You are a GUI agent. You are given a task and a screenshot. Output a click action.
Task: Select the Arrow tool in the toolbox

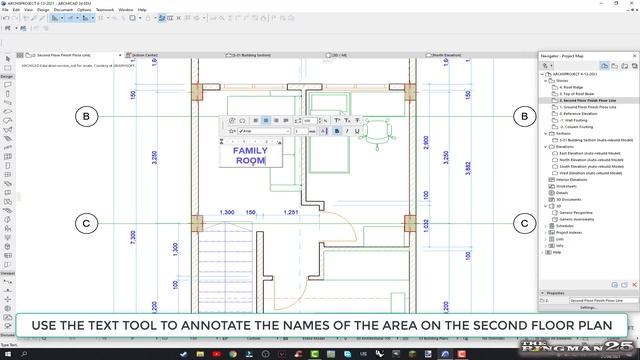point(7,59)
